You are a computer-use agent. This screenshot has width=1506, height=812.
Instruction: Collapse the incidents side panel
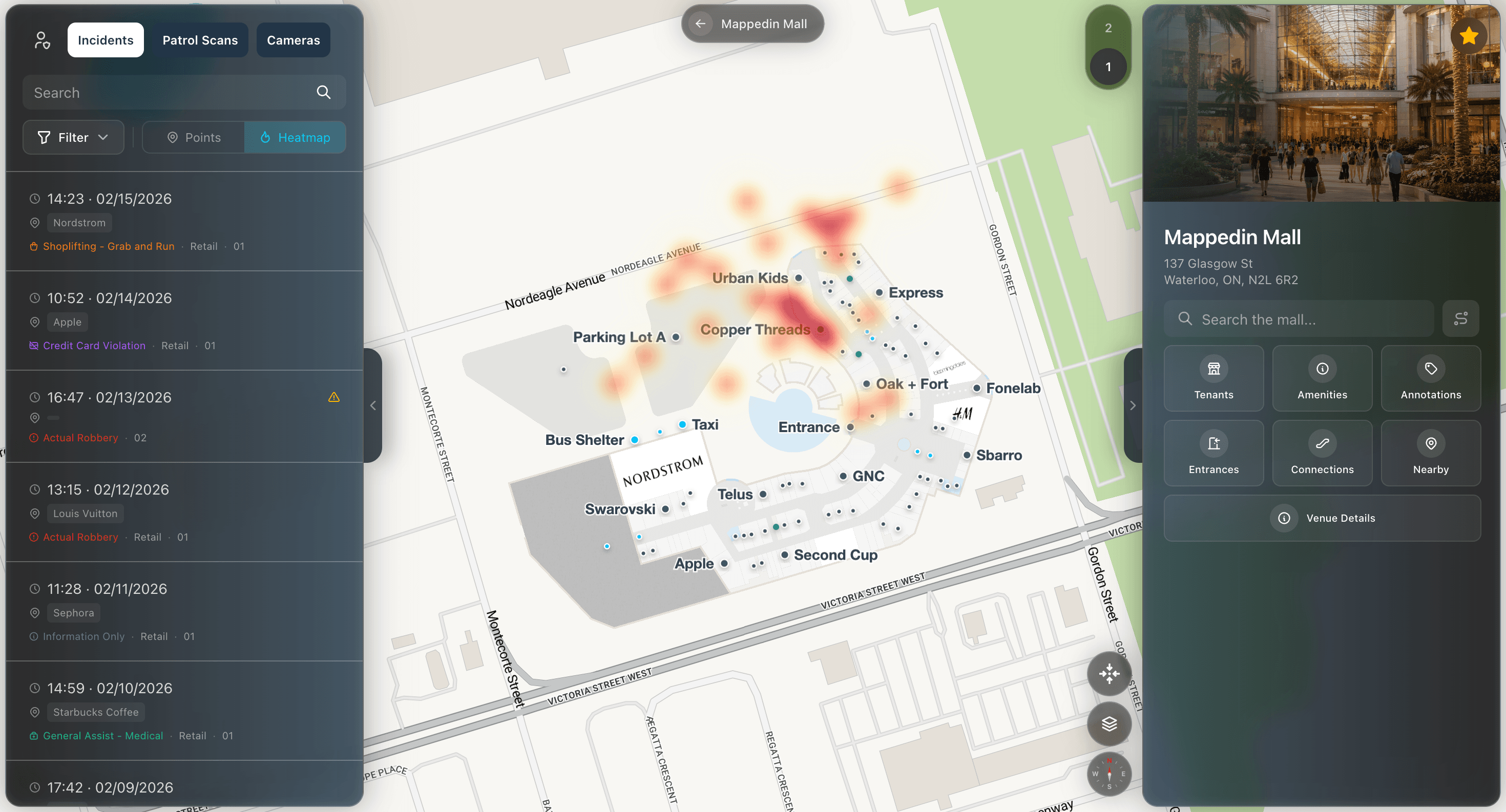click(373, 405)
